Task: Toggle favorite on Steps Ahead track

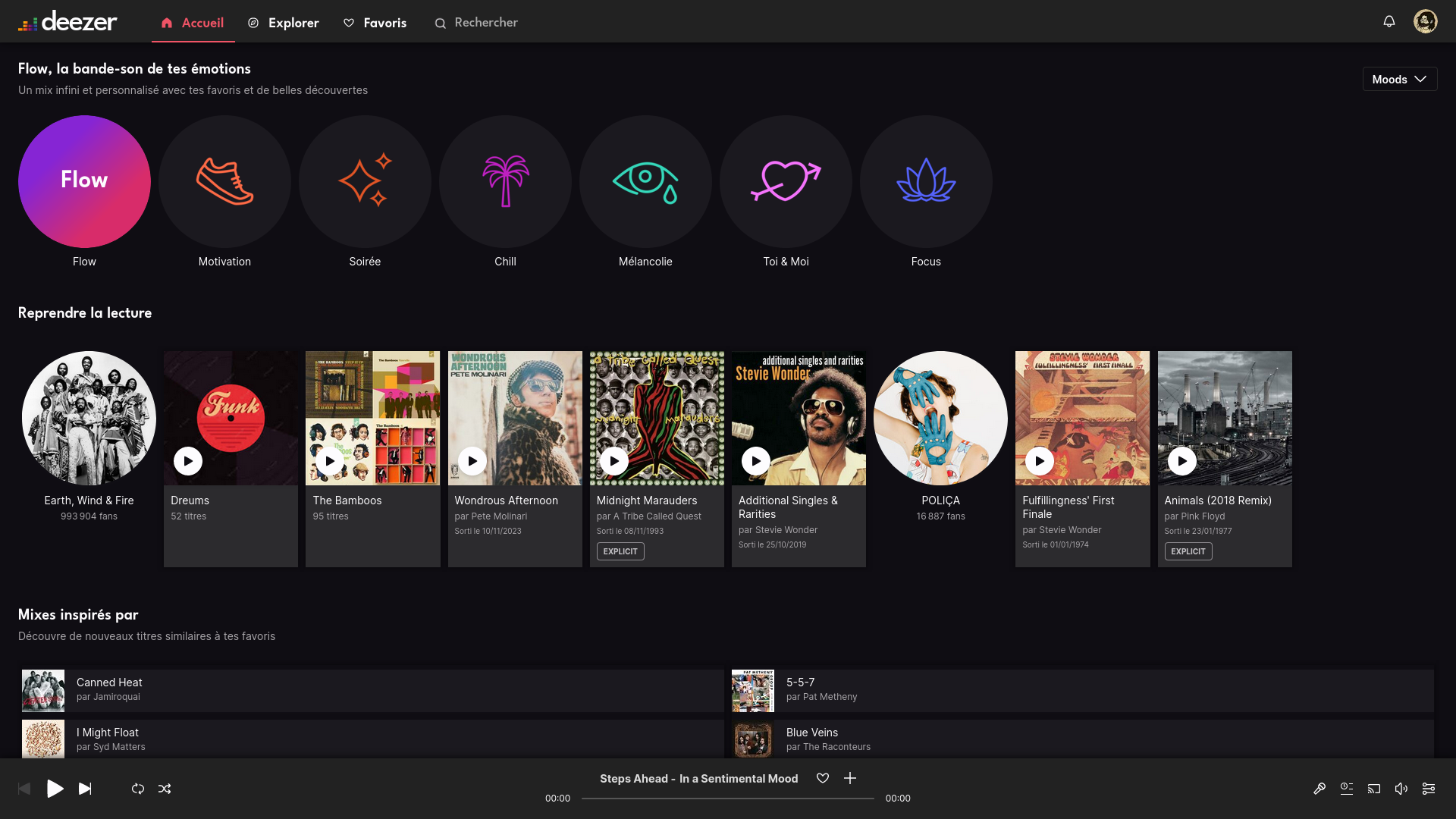Action: (822, 778)
